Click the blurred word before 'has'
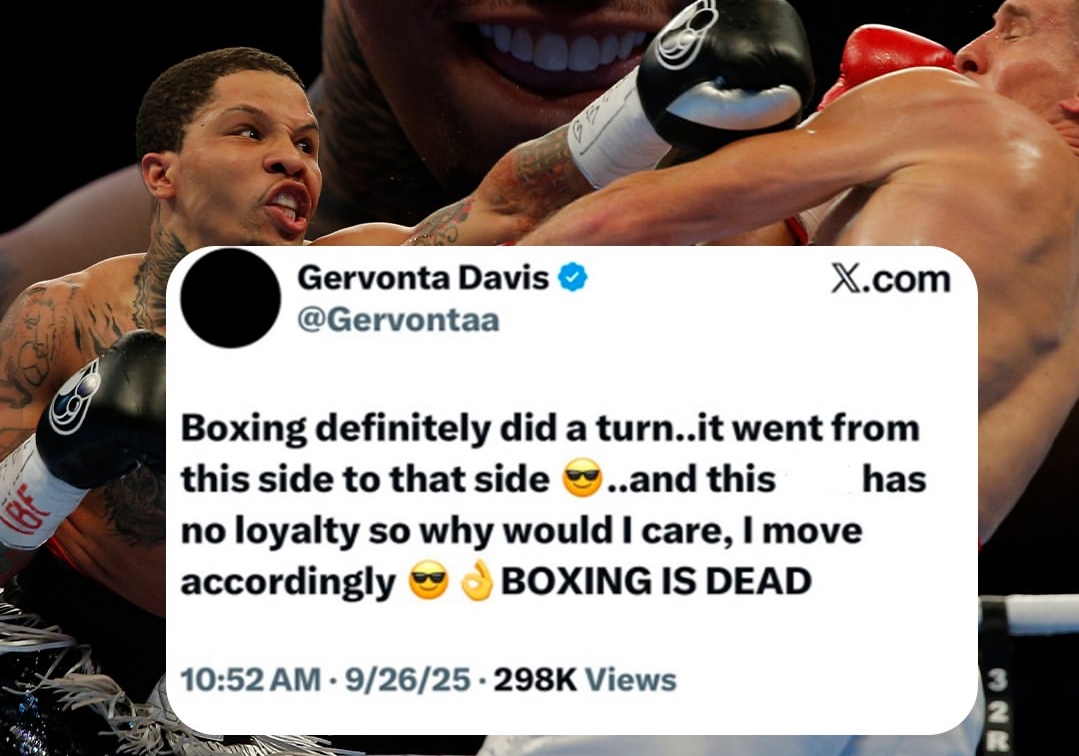The image size is (1079, 756). (x=819, y=479)
